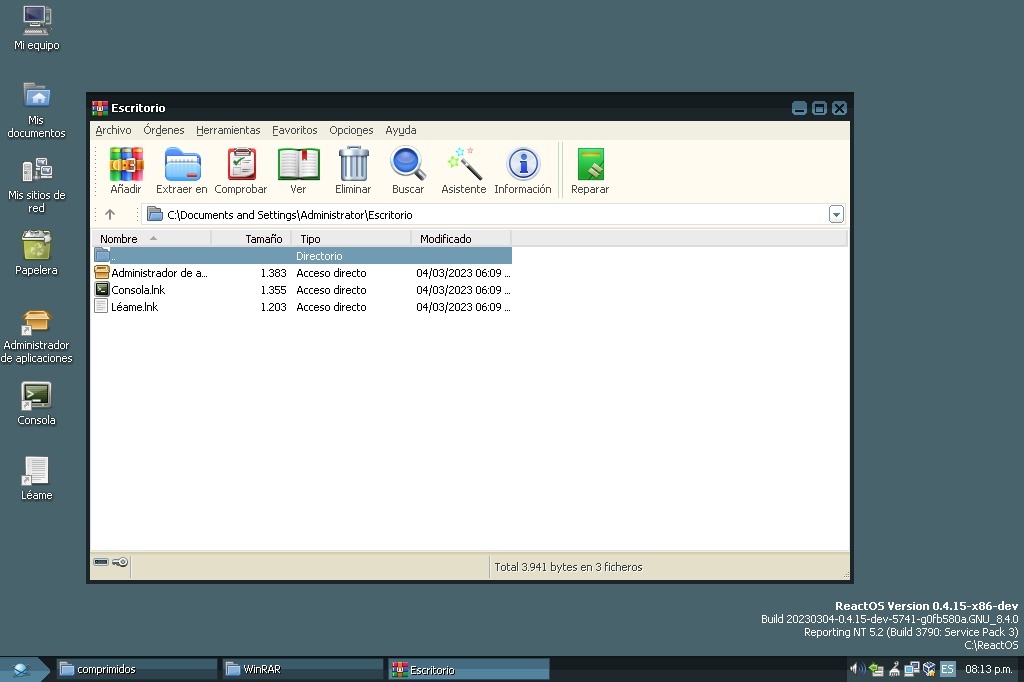Viewport: 1024px width, 682px height.
Task: Click the Escritorio taskbar button
Action: click(x=469, y=669)
